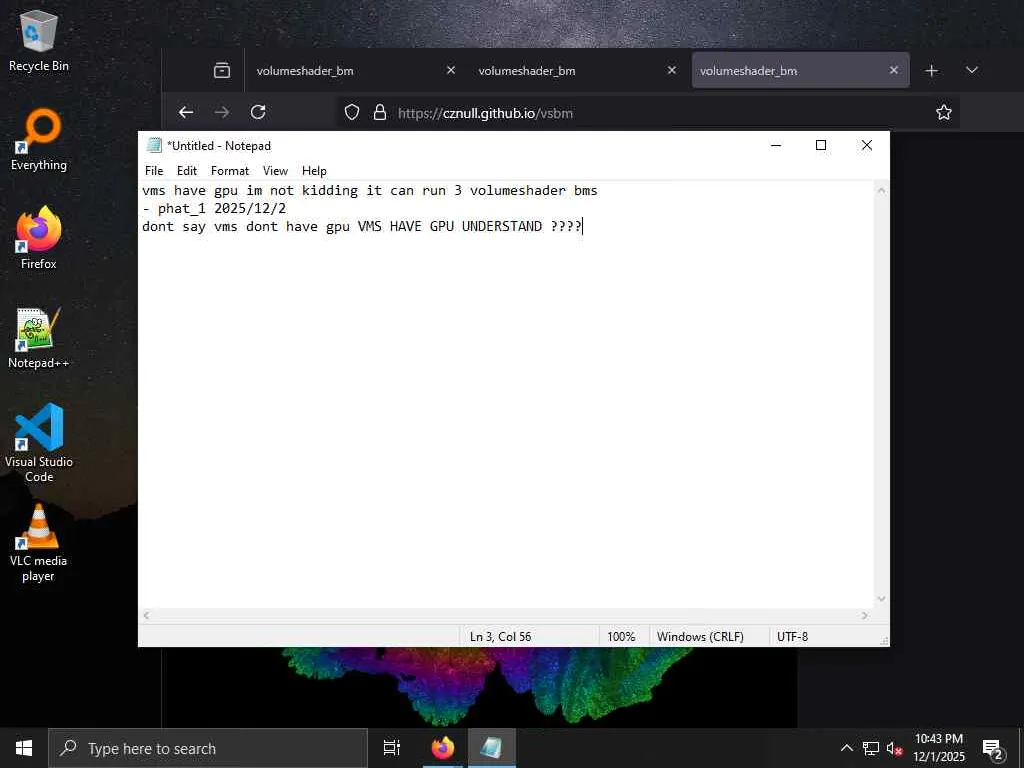Click Firefox's recent browsing history icon

tap(222, 71)
